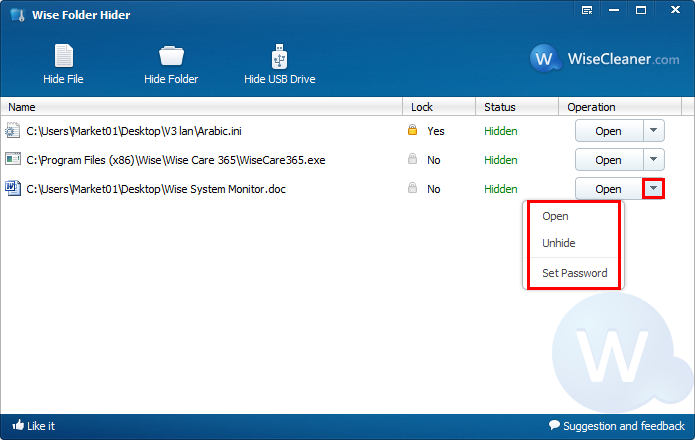The height and width of the screenshot is (440, 695).
Task: Click the No lock value for Wise System Monitor.doc
Action: pos(433,189)
